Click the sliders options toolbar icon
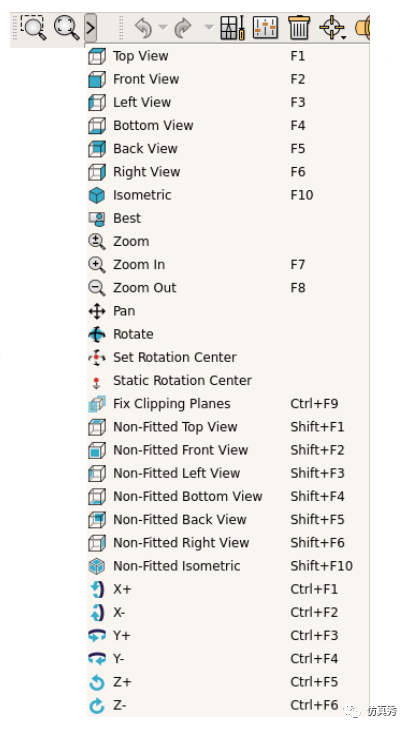The height and width of the screenshot is (729, 409). [x=265, y=27]
